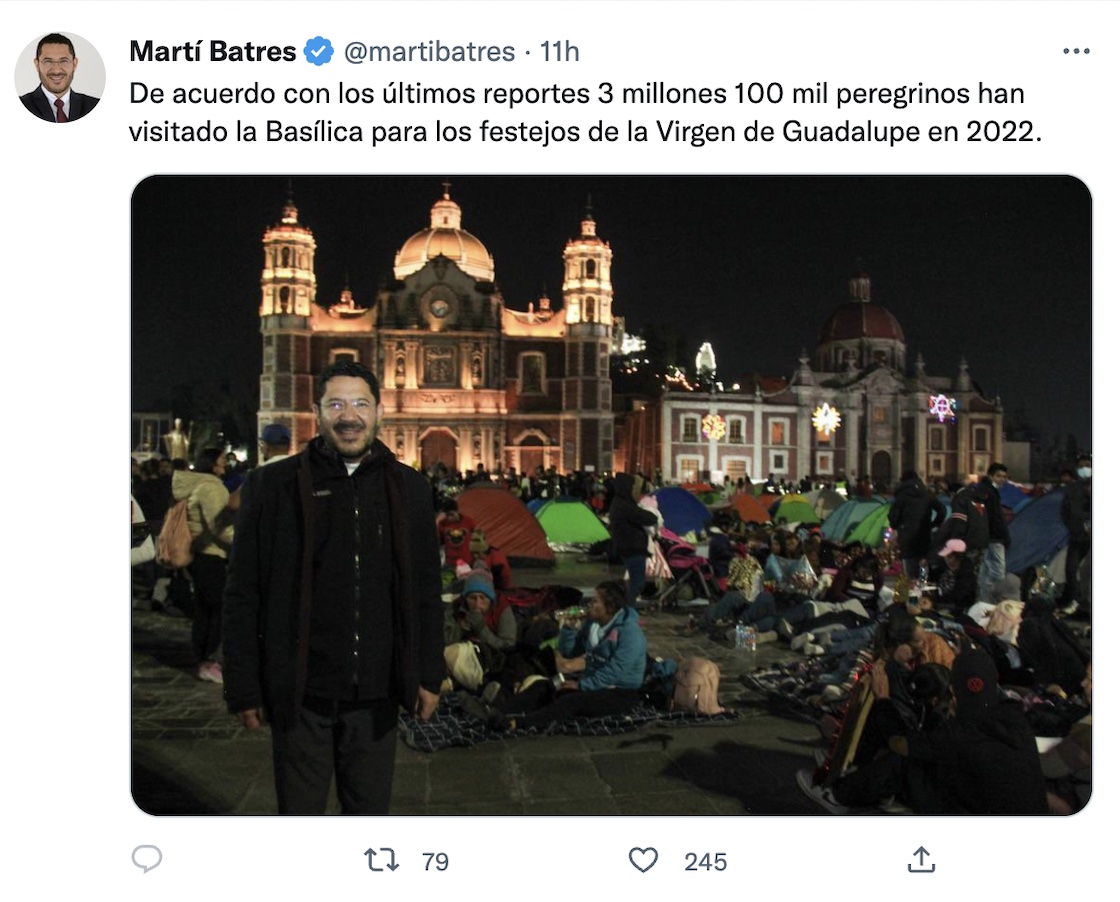
Task: Click the orange tent behind the man
Action: click(x=503, y=524)
